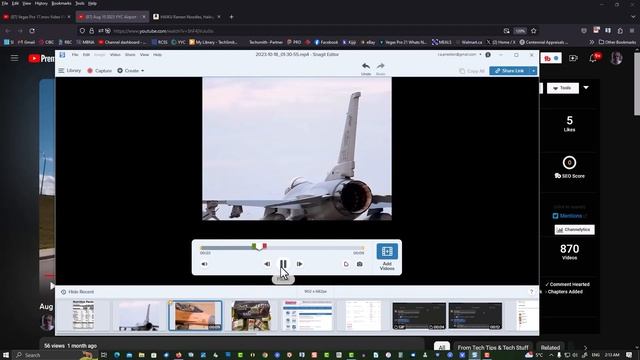Open Snagit account email dropdown
Screen dimensions: 640x360
coord(459,54)
